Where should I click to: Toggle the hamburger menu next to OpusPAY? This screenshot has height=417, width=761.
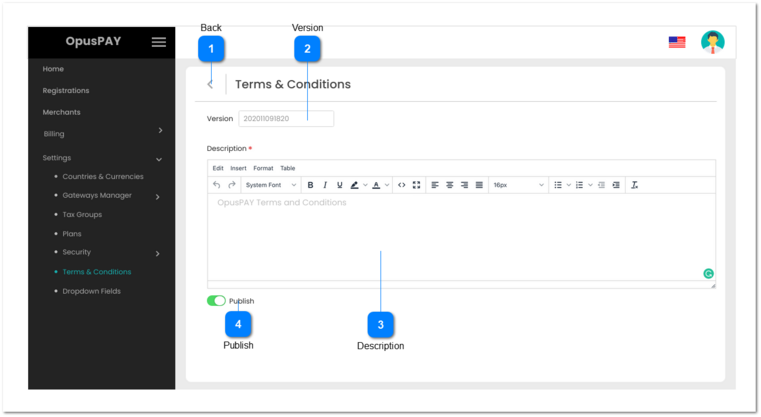tap(159, 42)
